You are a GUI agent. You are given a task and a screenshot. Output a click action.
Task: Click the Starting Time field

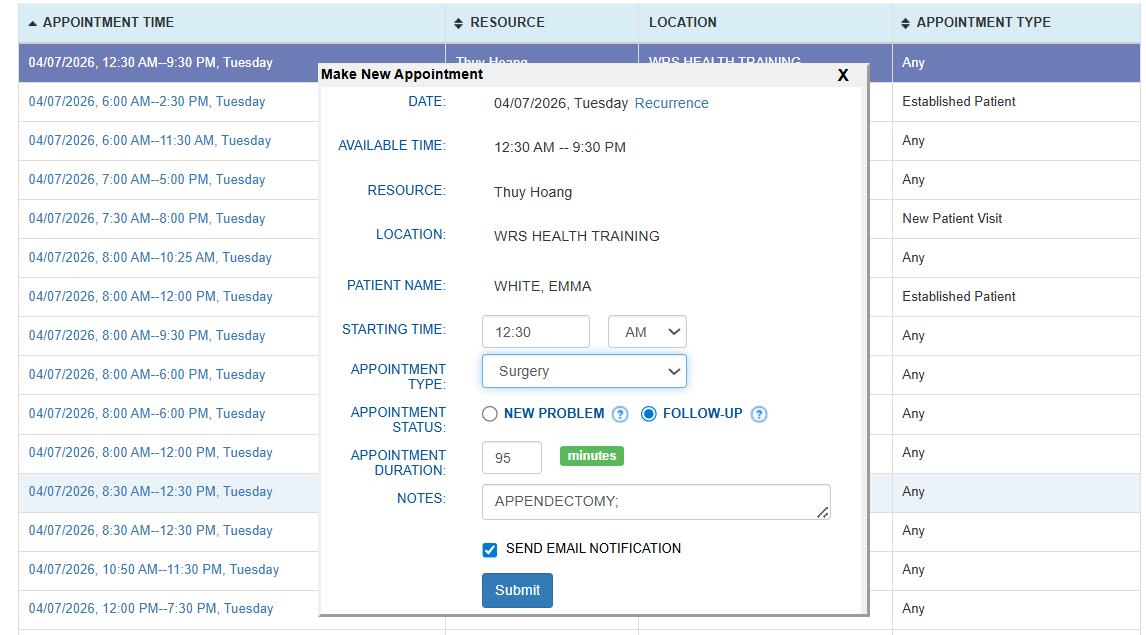tap(536, 332)
